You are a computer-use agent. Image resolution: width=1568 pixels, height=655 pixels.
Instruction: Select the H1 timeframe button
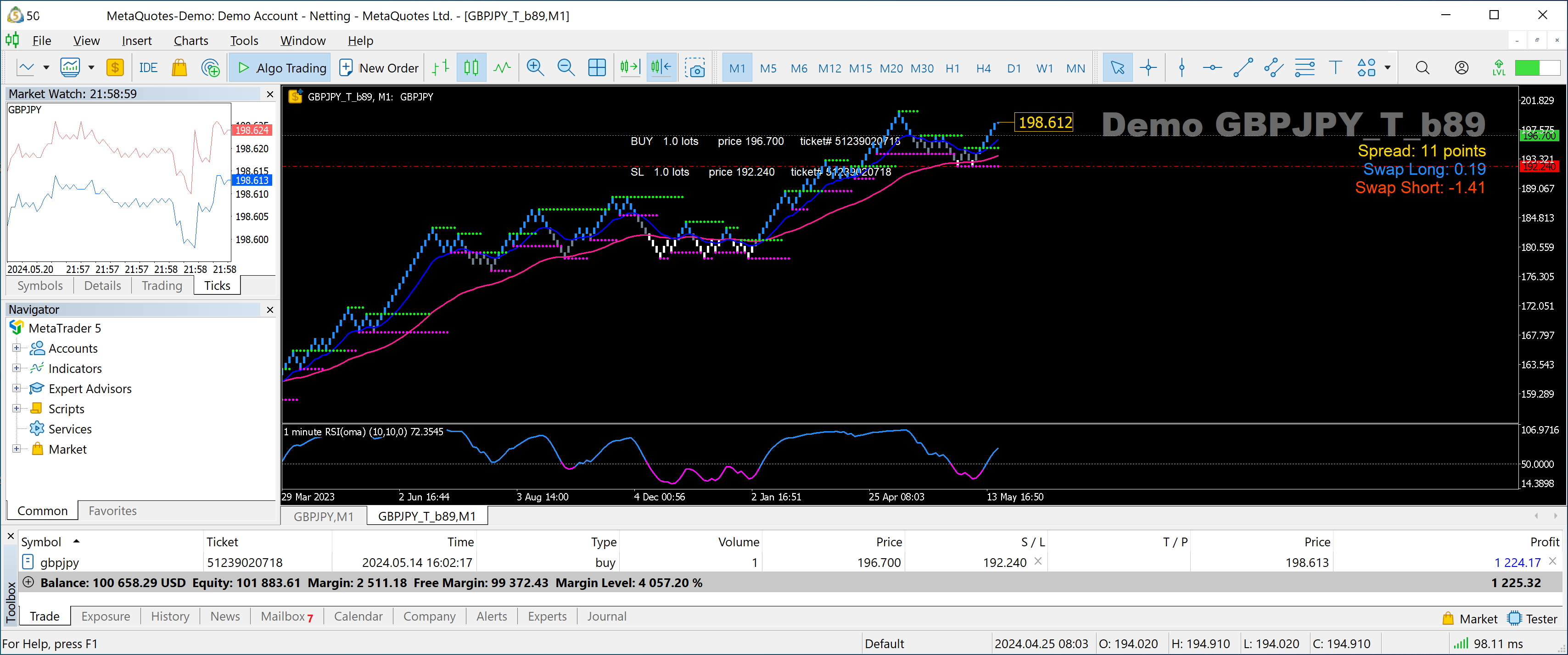click(x=952, y=68)
